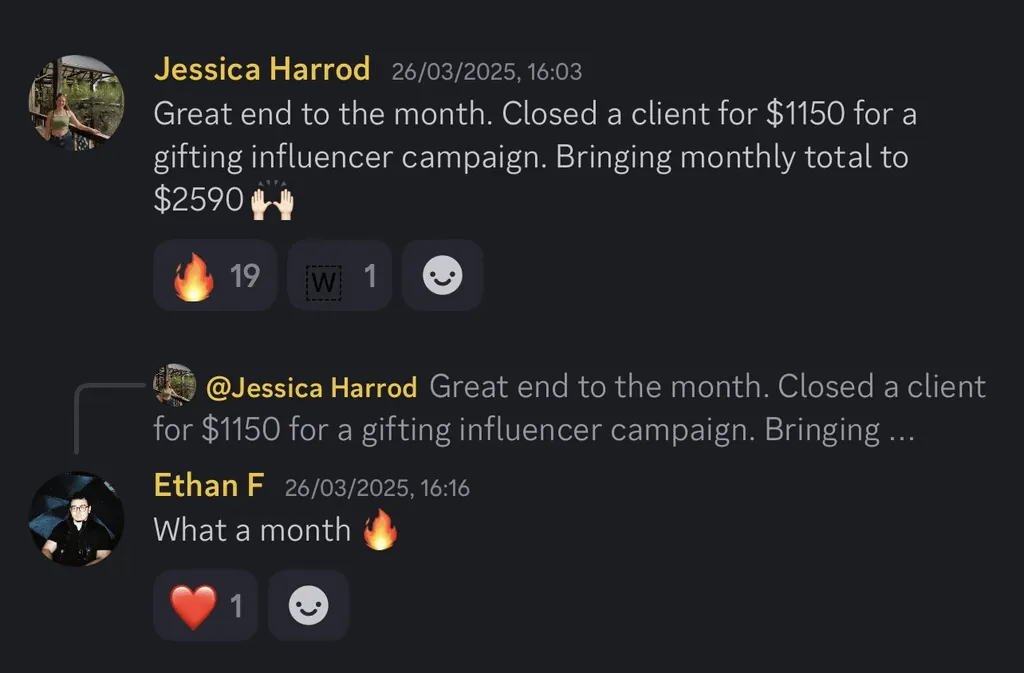This screenshot has height=673, width=1024.
Task: Jump to original message via quoted reply text
Action: click(x=569, y=408)
